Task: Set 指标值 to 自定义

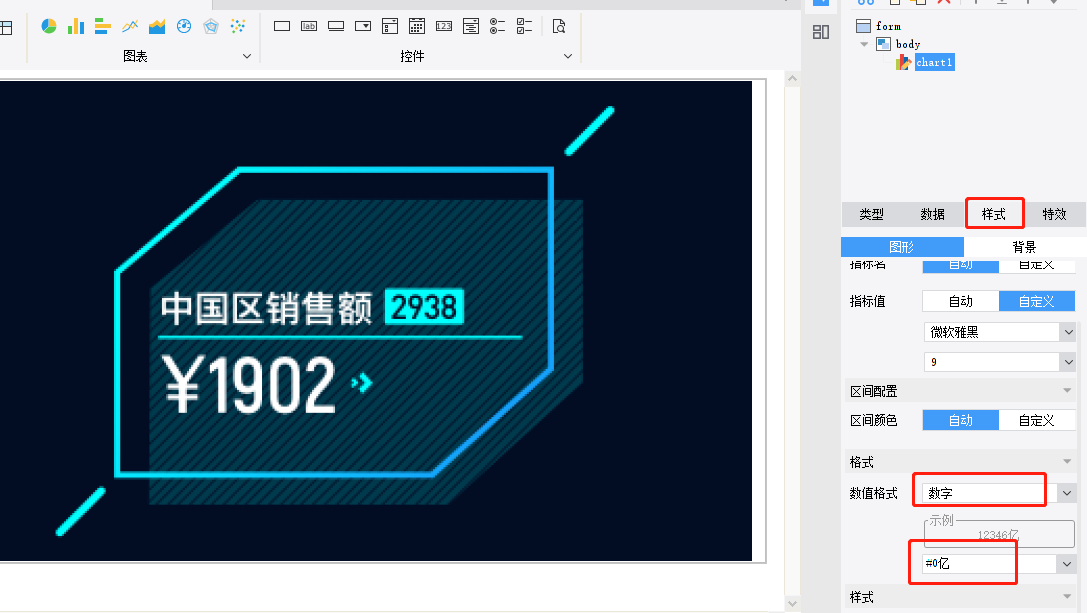Action: [x=1036, y=301]
